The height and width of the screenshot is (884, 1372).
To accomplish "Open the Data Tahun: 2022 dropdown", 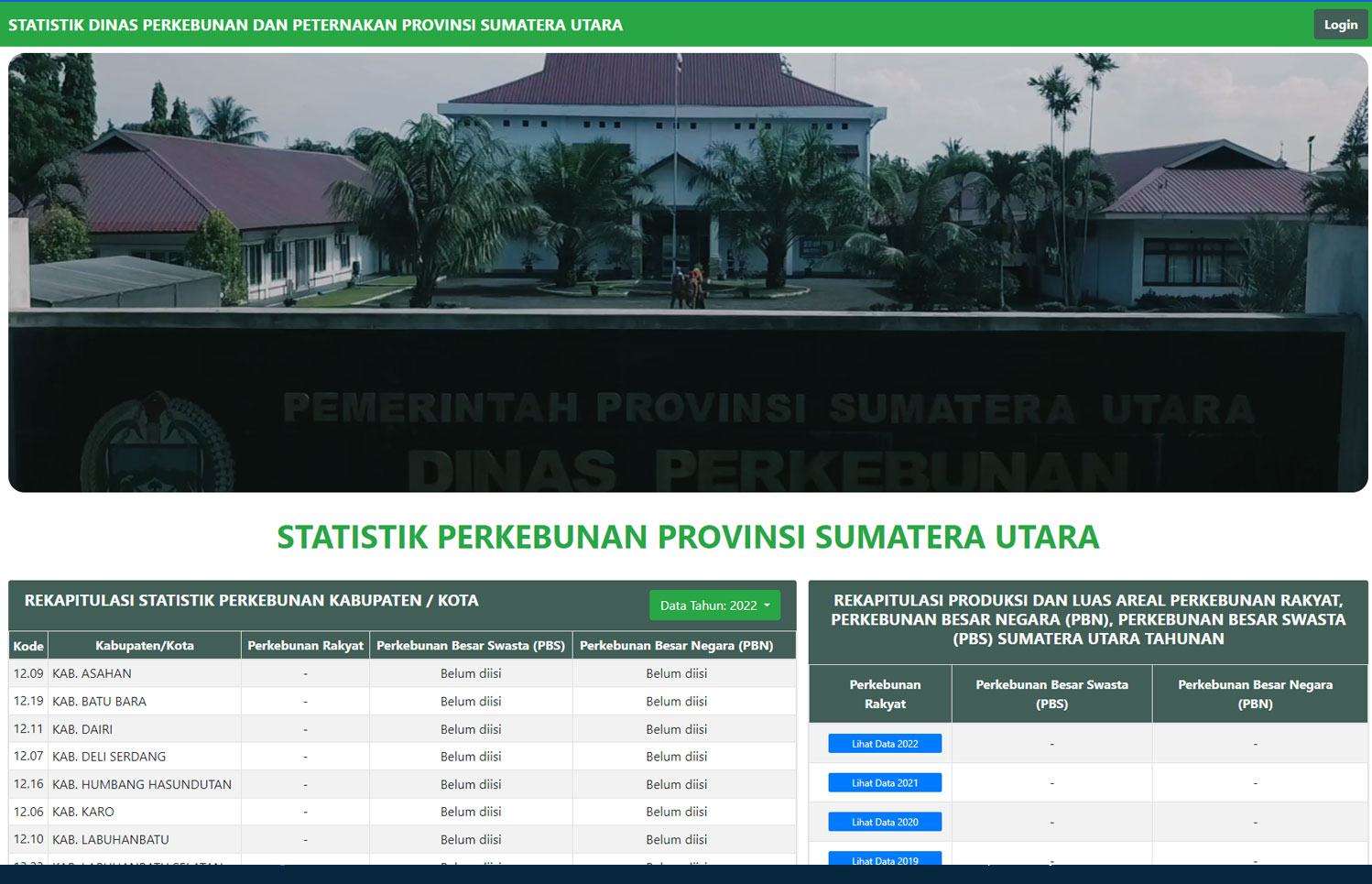I will point(714,606).
